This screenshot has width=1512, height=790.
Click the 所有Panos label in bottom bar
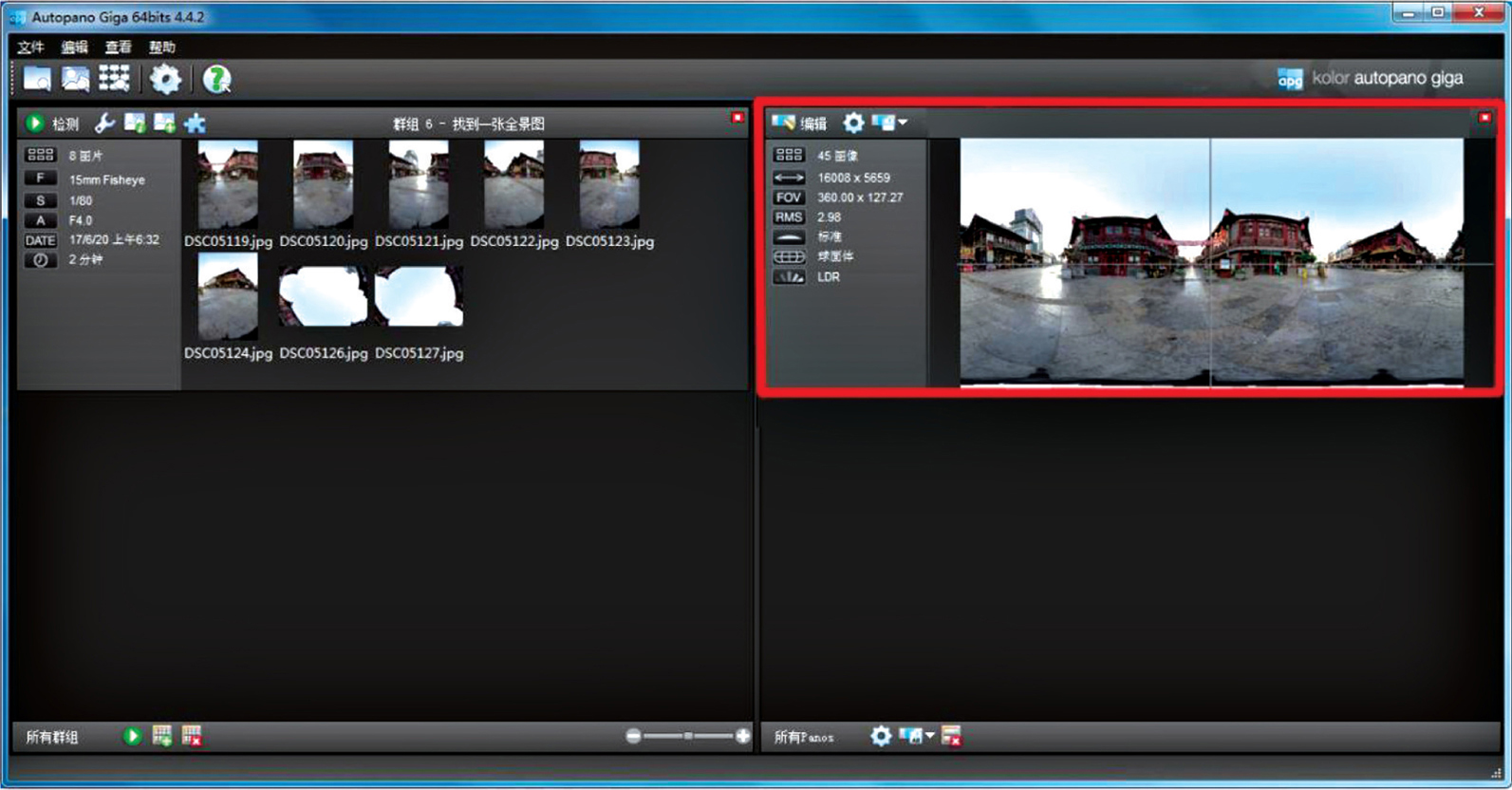coord(804,737)
